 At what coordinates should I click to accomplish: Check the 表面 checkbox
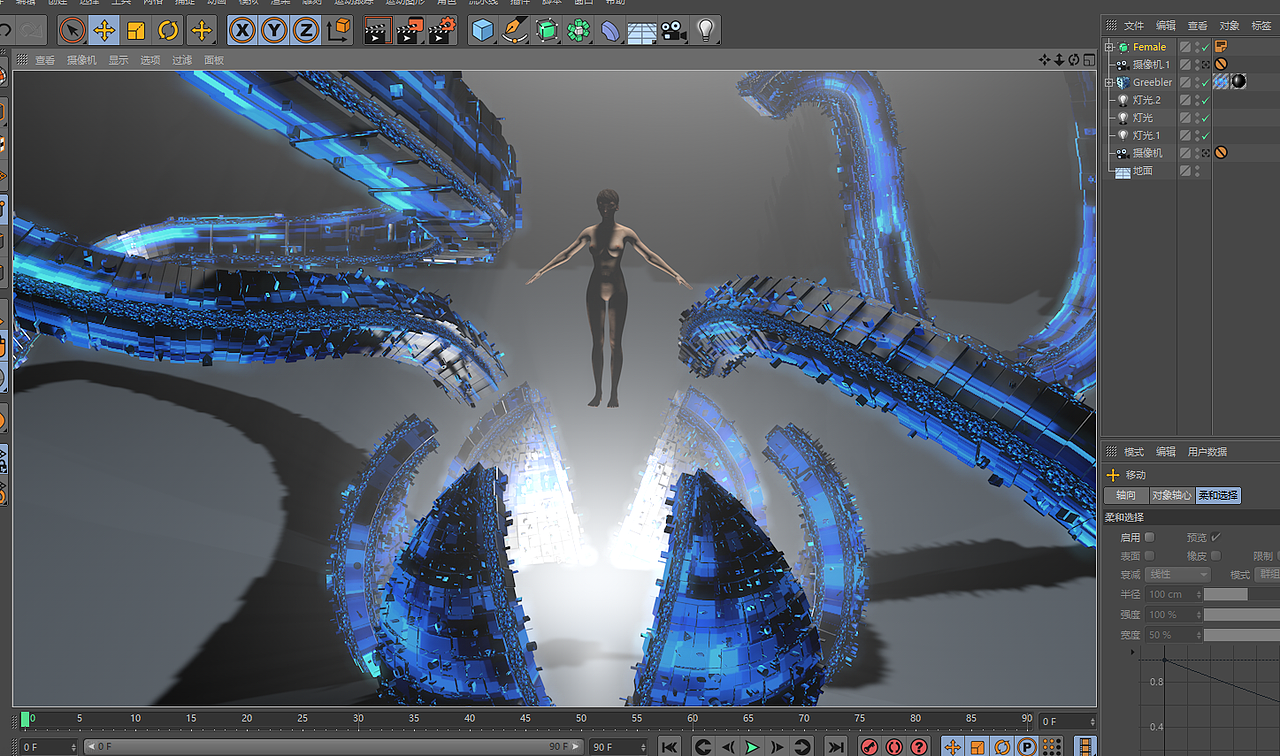[1150, 556]
